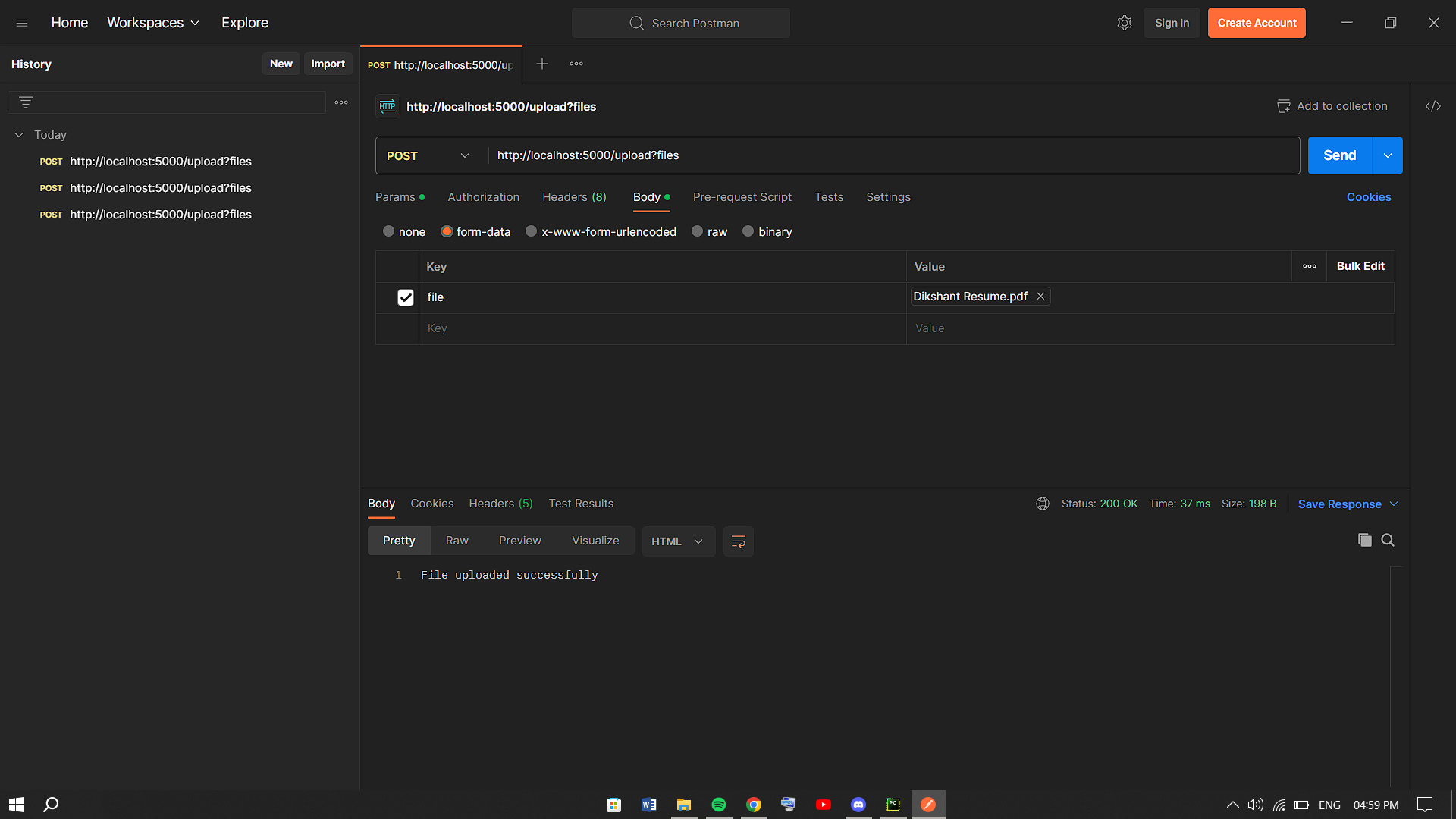Click the settings gear icon
The width and height of the screenshot is (1456, 819).
(x=1124, y=23)
